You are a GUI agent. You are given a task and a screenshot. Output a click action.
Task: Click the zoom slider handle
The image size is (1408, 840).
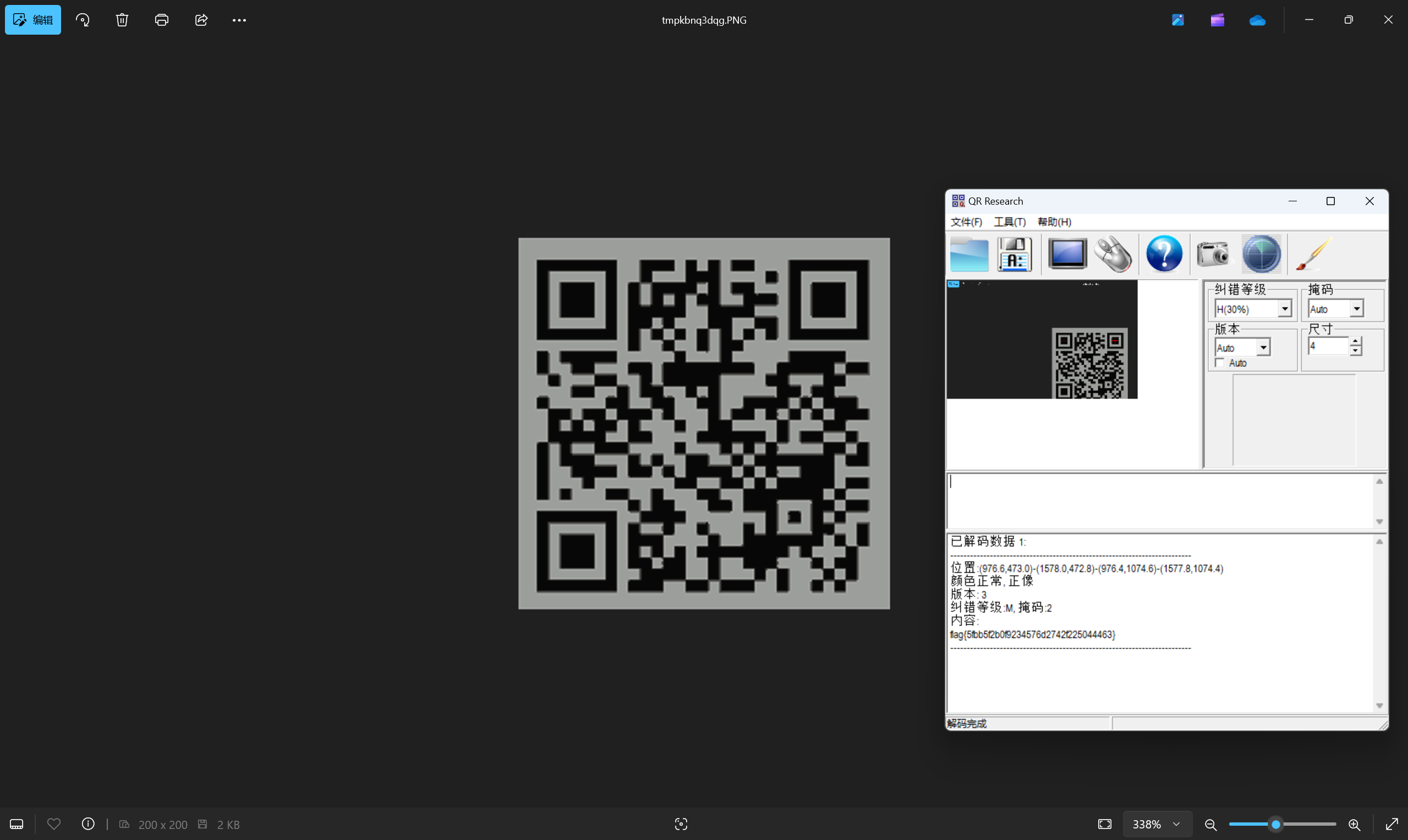[x=1275, y=825]
